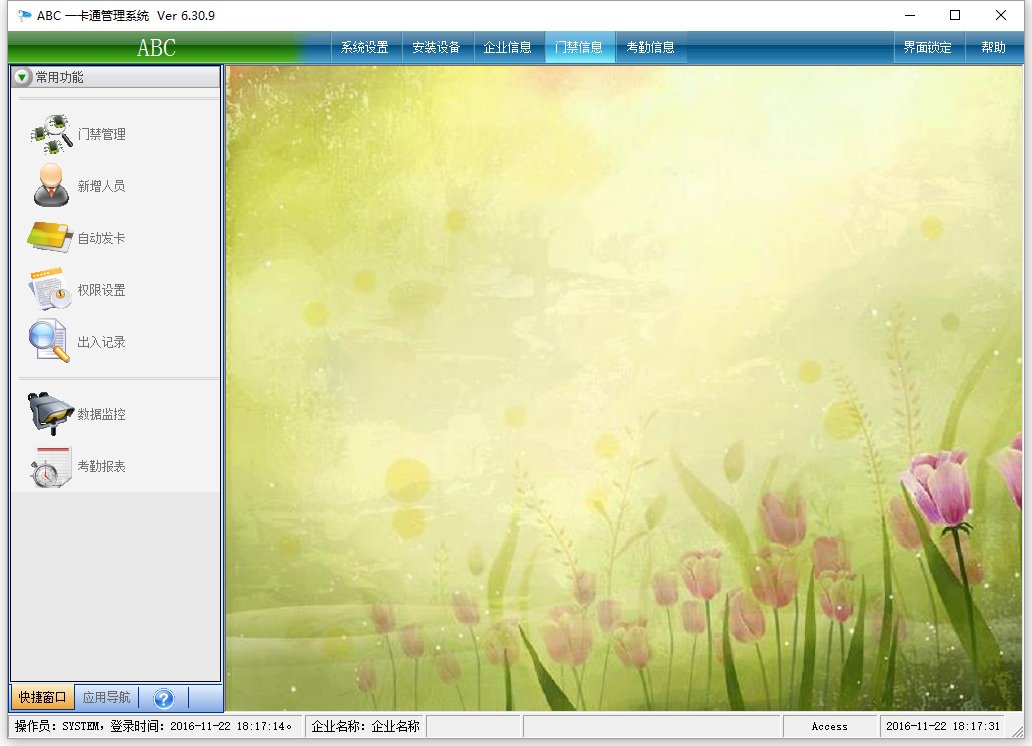Open 权限设置 permissions document icon
This screenshot has height=746, width=1032.
[49, 290]
